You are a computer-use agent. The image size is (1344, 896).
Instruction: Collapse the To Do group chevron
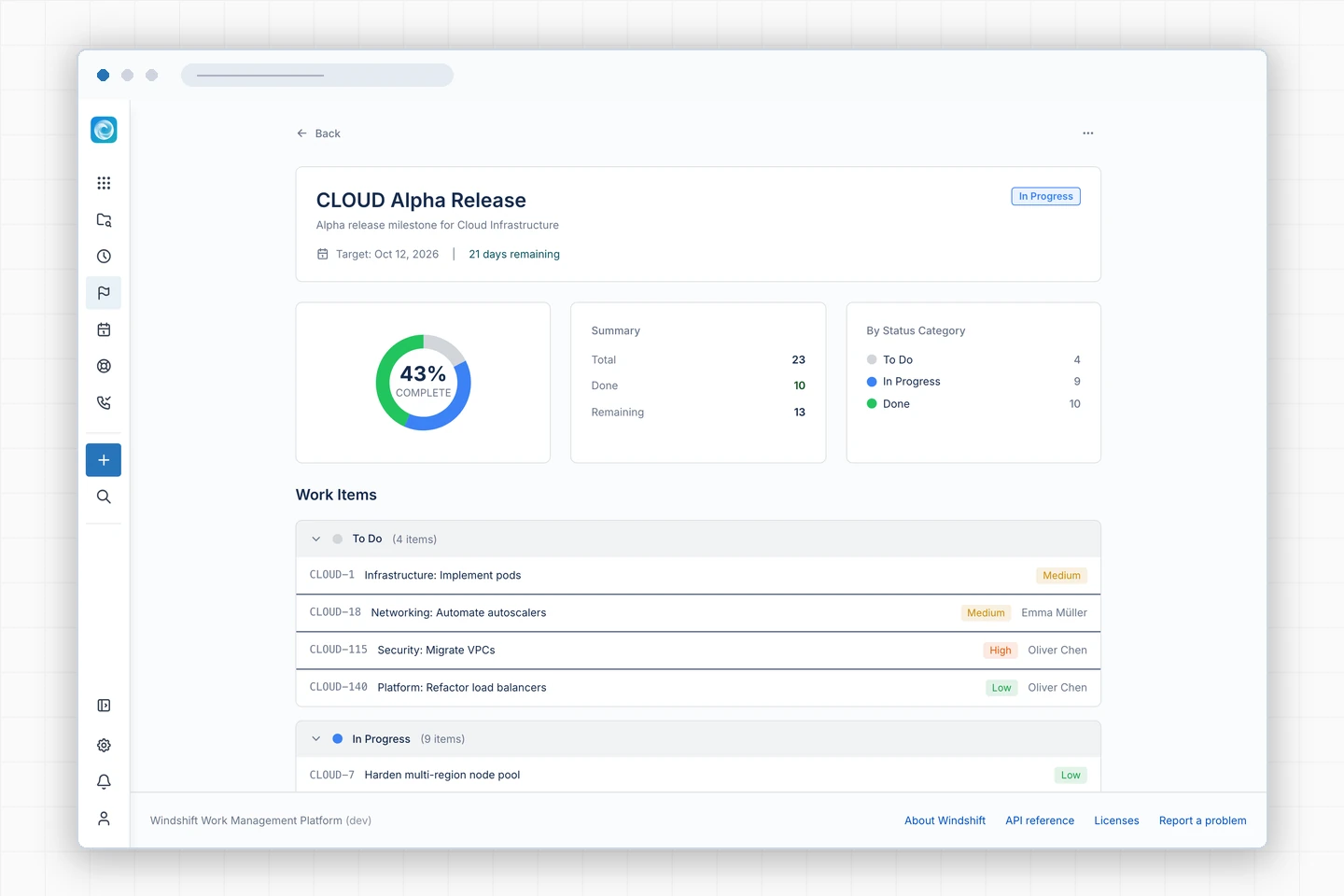click(x=315, y=539)
